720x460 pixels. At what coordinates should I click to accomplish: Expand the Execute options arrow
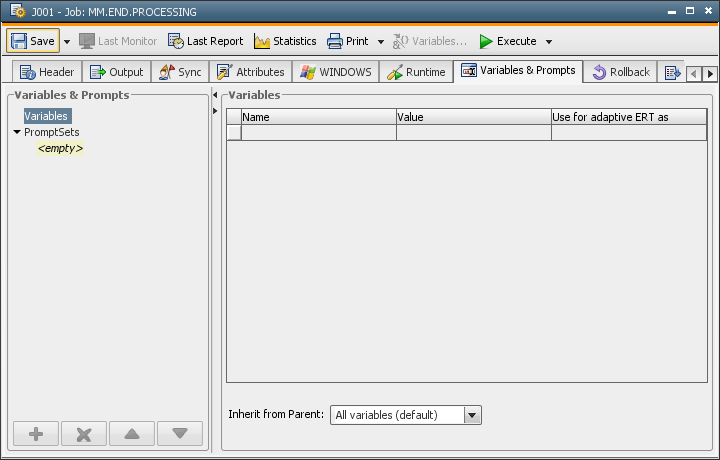[549, 42]
